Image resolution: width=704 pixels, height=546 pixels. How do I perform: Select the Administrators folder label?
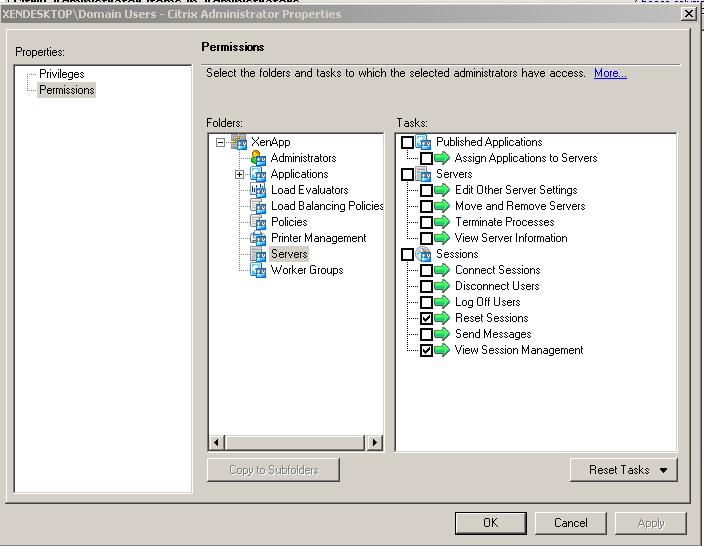[x=304, y=158]
